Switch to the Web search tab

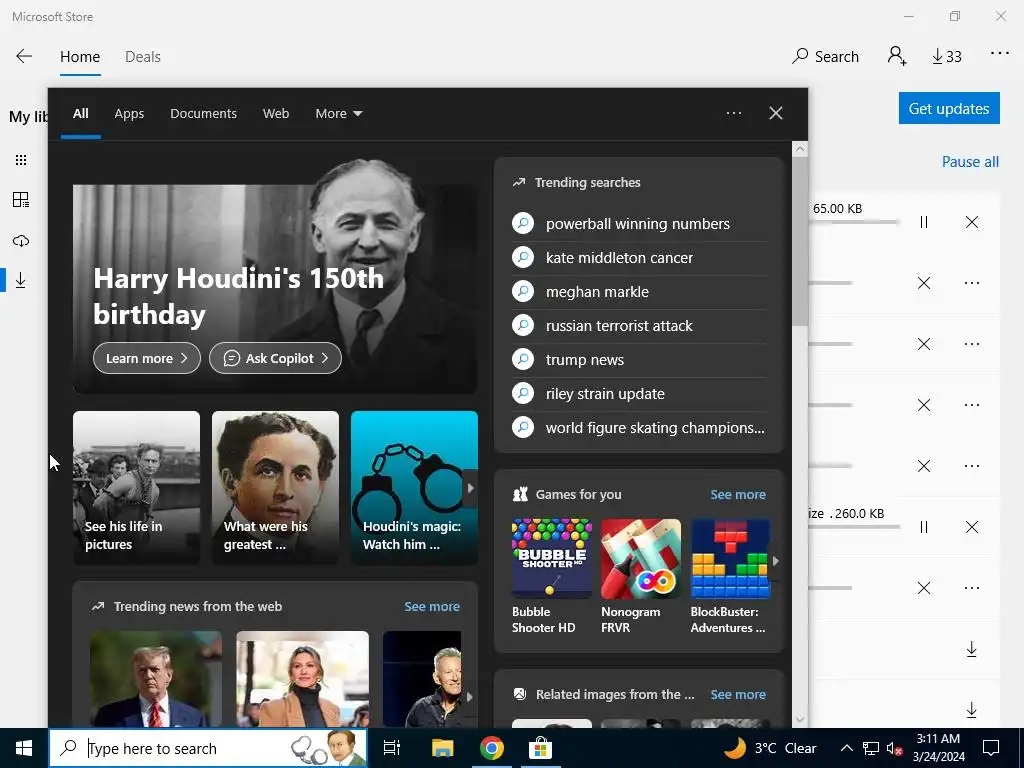(x=276, y=114)
